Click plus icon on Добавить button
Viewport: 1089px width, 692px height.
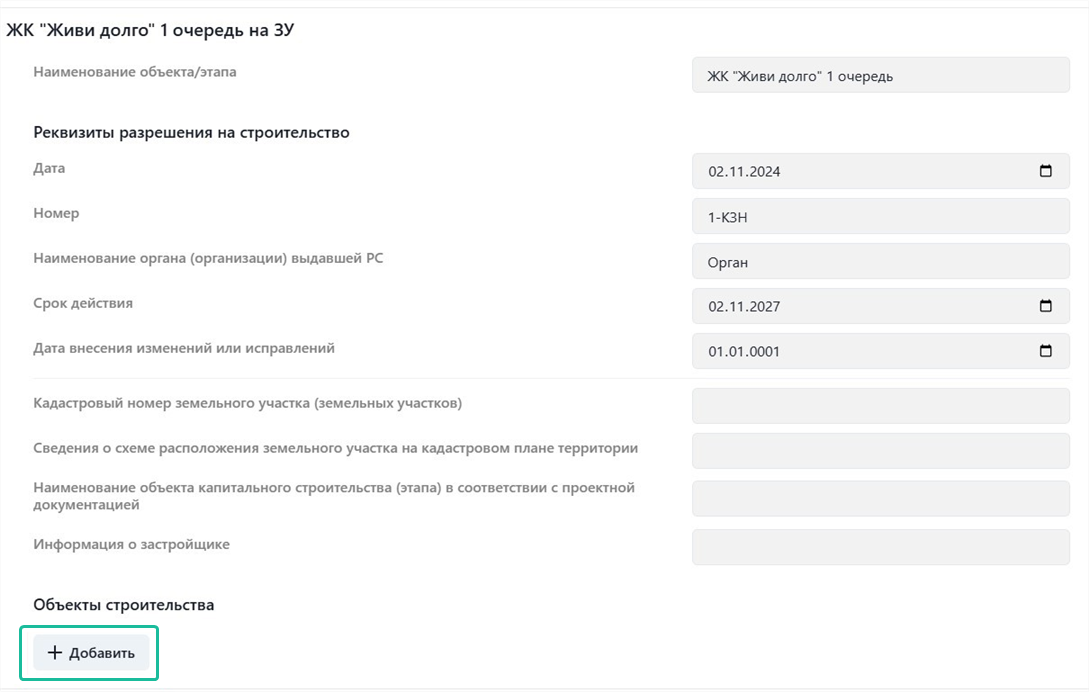pos(55,652)
